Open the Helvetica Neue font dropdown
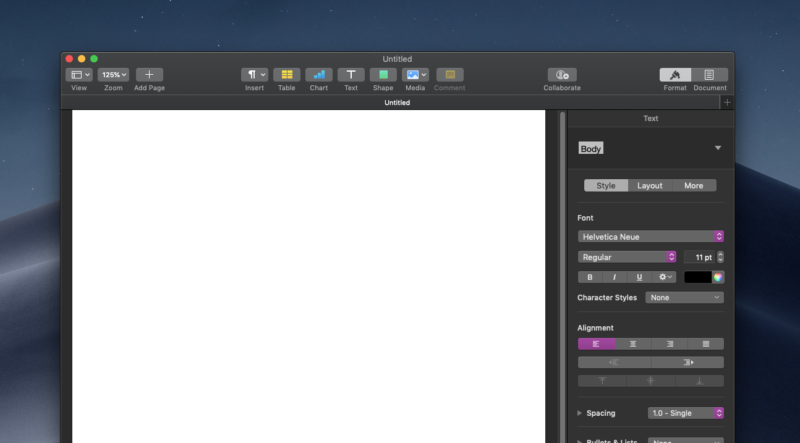The image size is (800, 443). [x=651, y=236]
